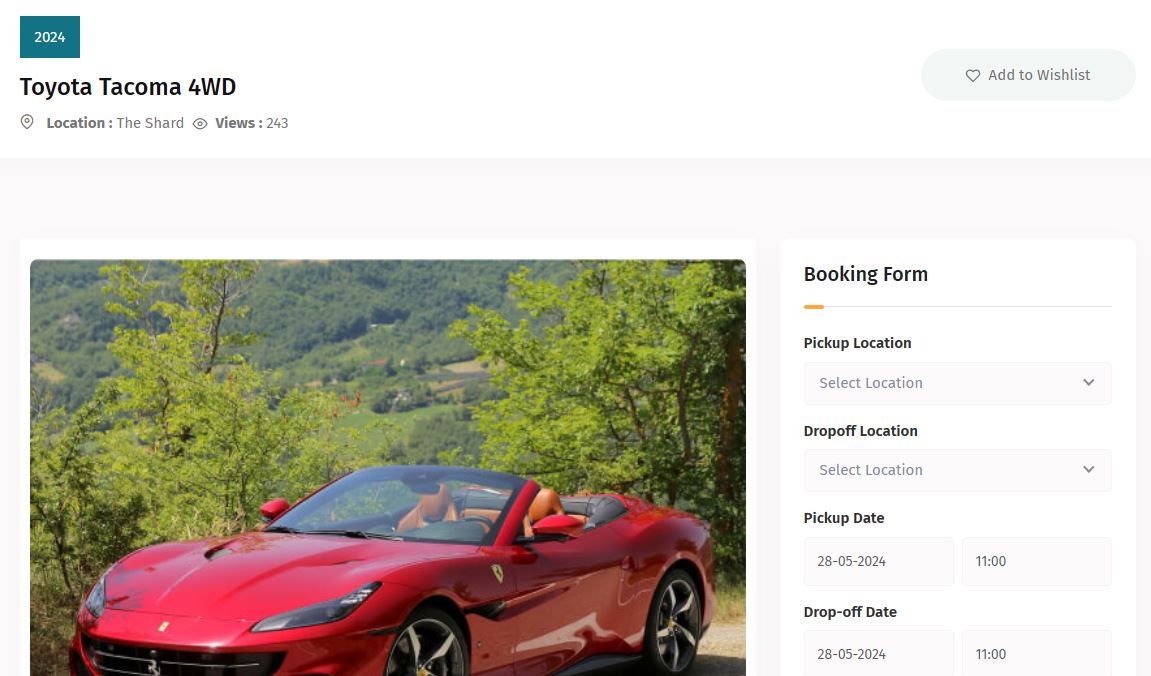Click the Dropoff Location chevron arrow
The height and width of the screenshot is (676, 1151).
[1089, 470]
